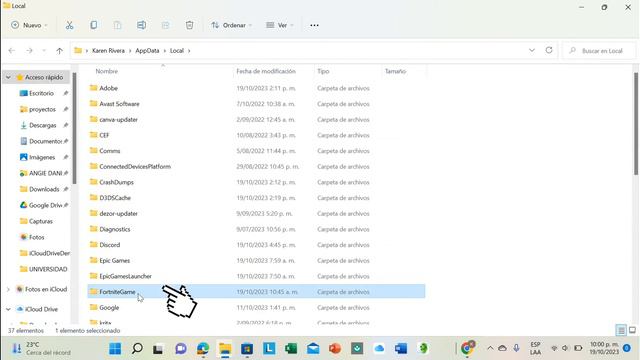640x360 pixels.
Task: Open Mail app from taskbar
Action: pos(313,349)
